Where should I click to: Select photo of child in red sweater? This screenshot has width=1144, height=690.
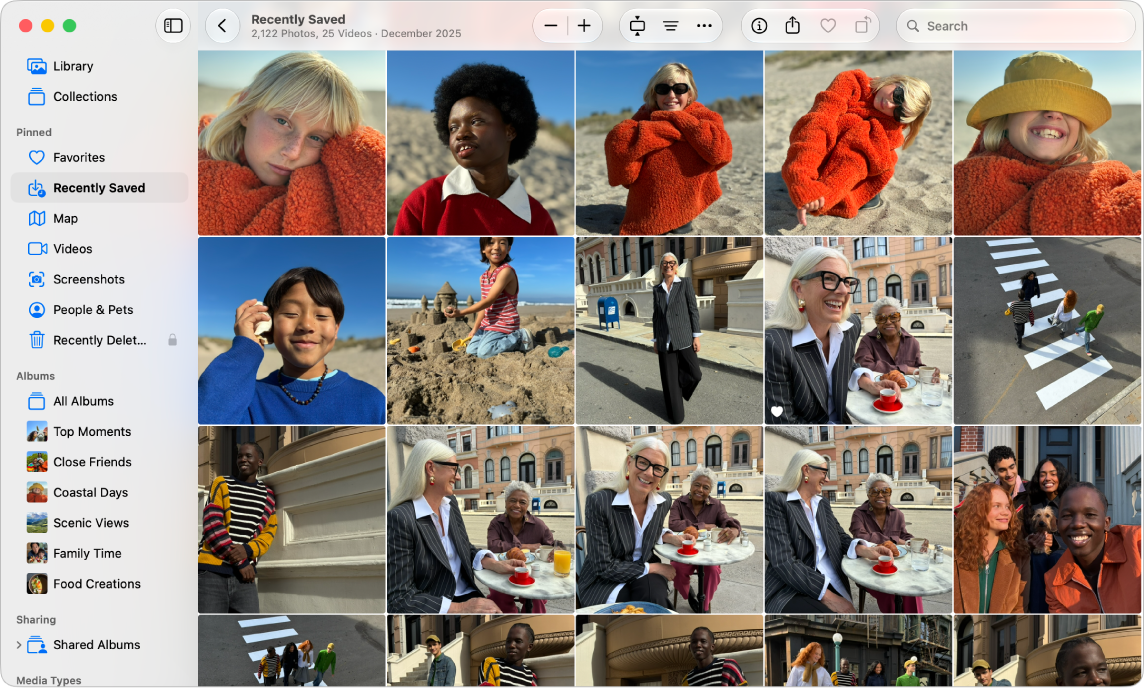tap(480, 144)
